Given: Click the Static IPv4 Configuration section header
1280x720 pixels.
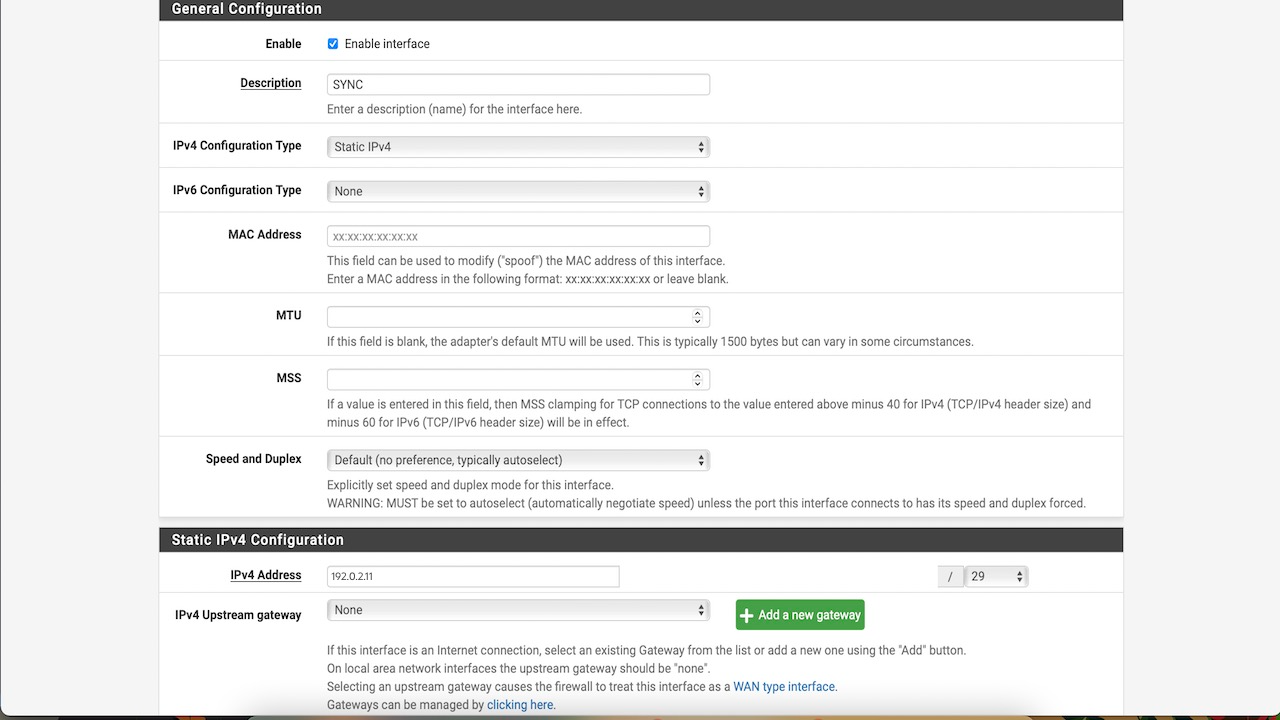Looking at the screenshot, I should (256, 539).
